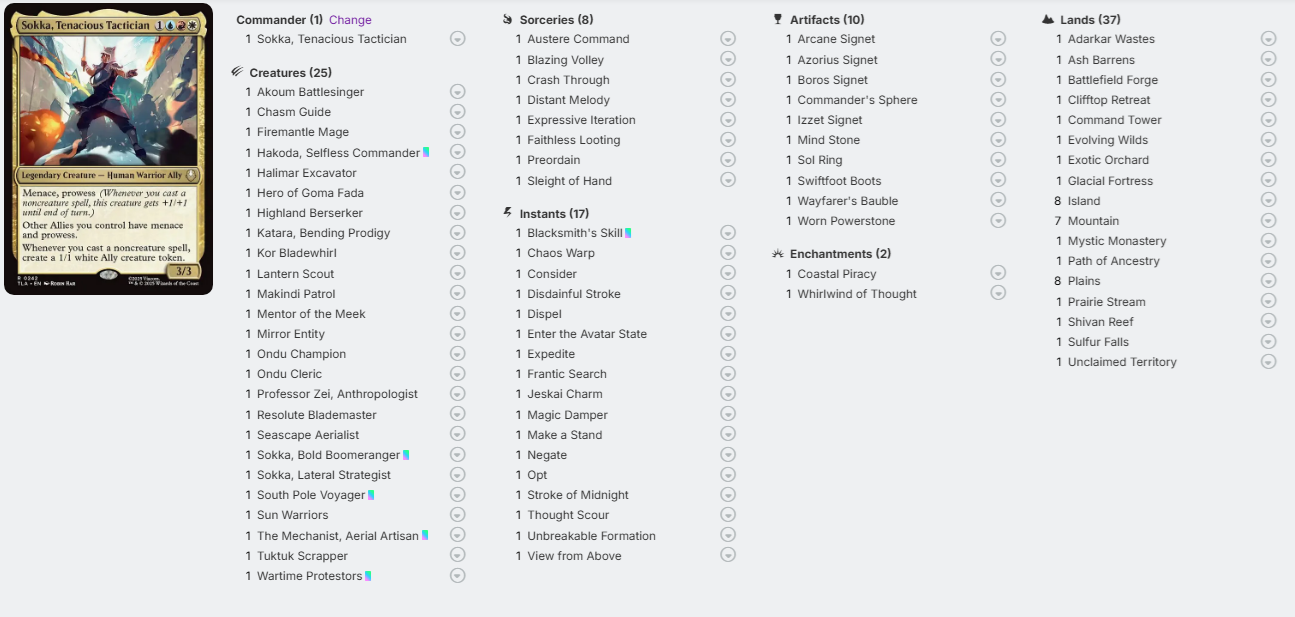Click the Swiftfoot Boots entry
The image size is (1295, 617).
(839, 180)
